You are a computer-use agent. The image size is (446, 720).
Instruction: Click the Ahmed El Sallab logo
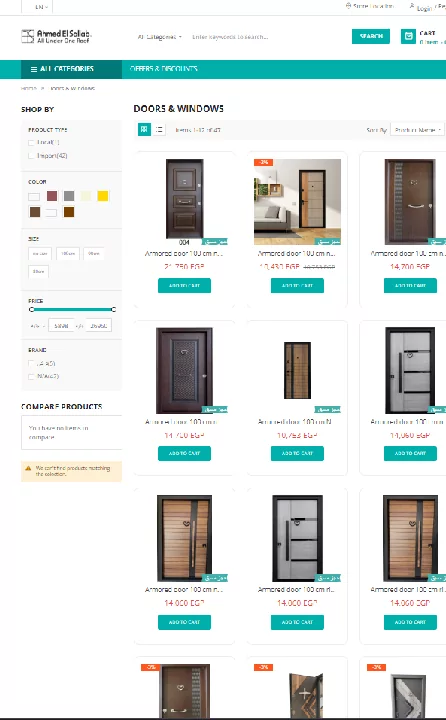[56, 36]
